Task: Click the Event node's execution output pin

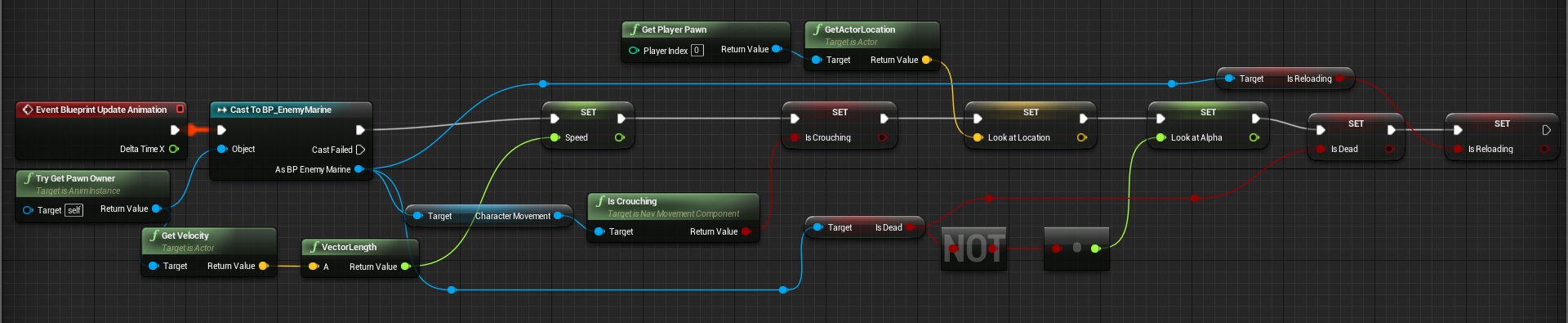Action: (174, 130)
